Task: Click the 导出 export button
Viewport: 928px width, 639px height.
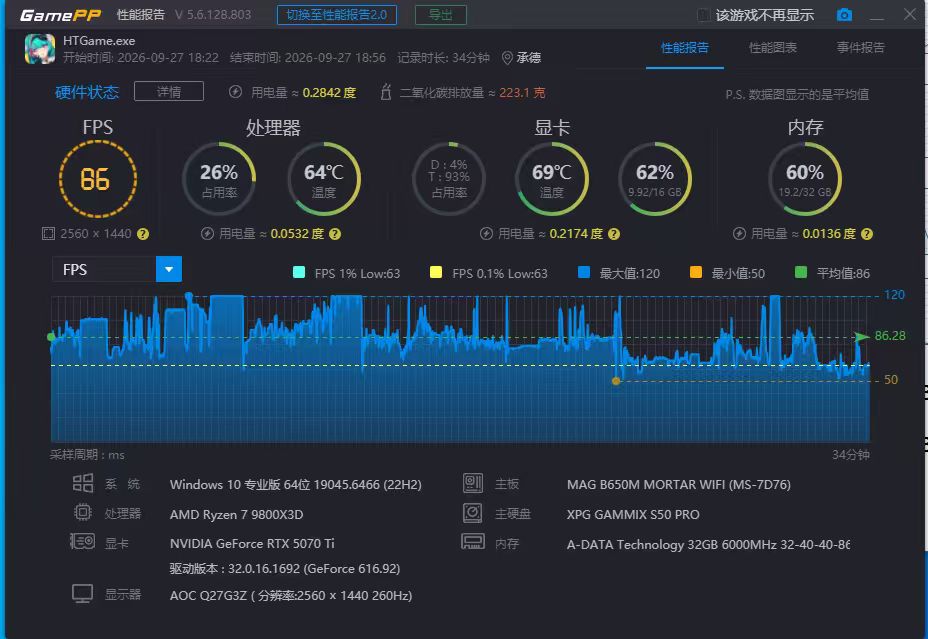Action: [441, 15]
